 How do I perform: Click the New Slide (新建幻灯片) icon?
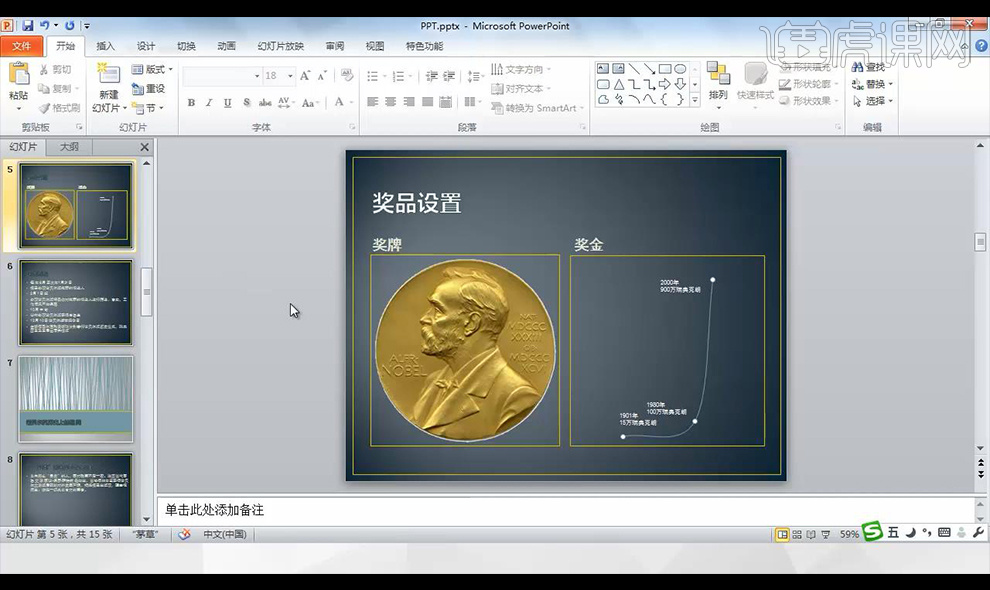(109, 73)
